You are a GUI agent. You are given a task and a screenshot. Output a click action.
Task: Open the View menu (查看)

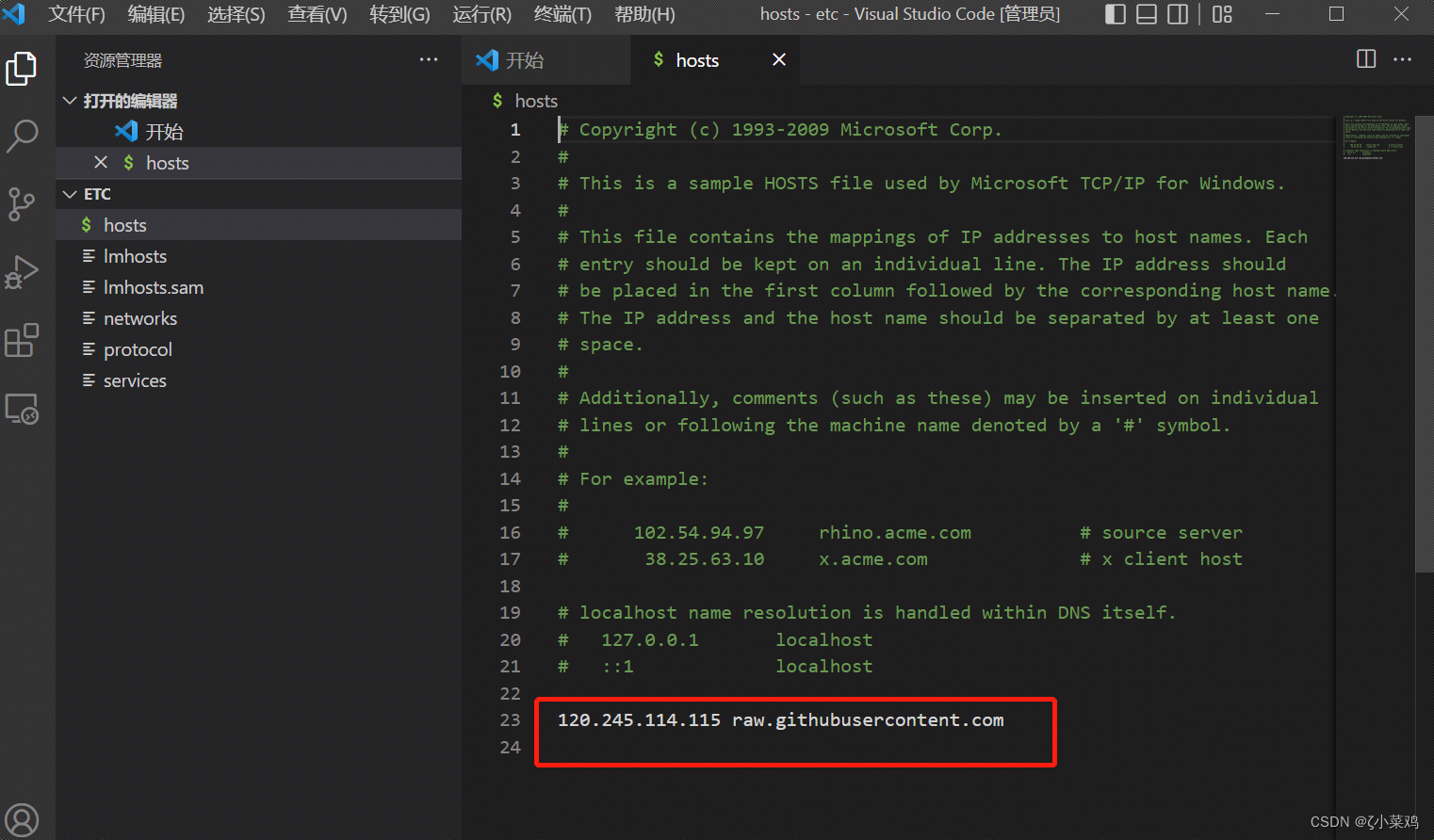click(x=318, y=14)
